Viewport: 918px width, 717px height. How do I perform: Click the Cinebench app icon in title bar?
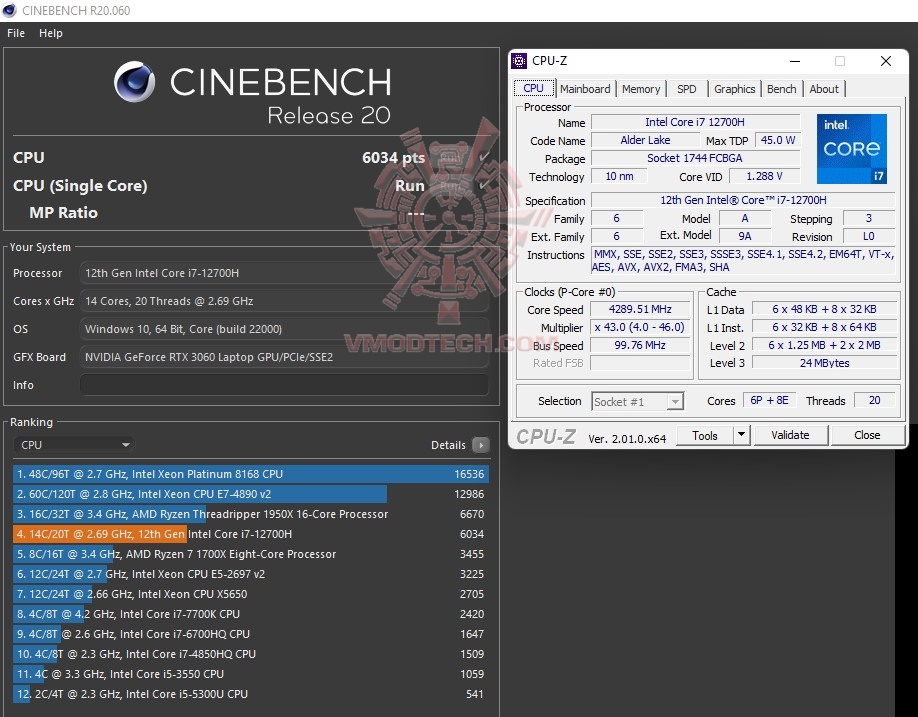[x=9, y=11]
